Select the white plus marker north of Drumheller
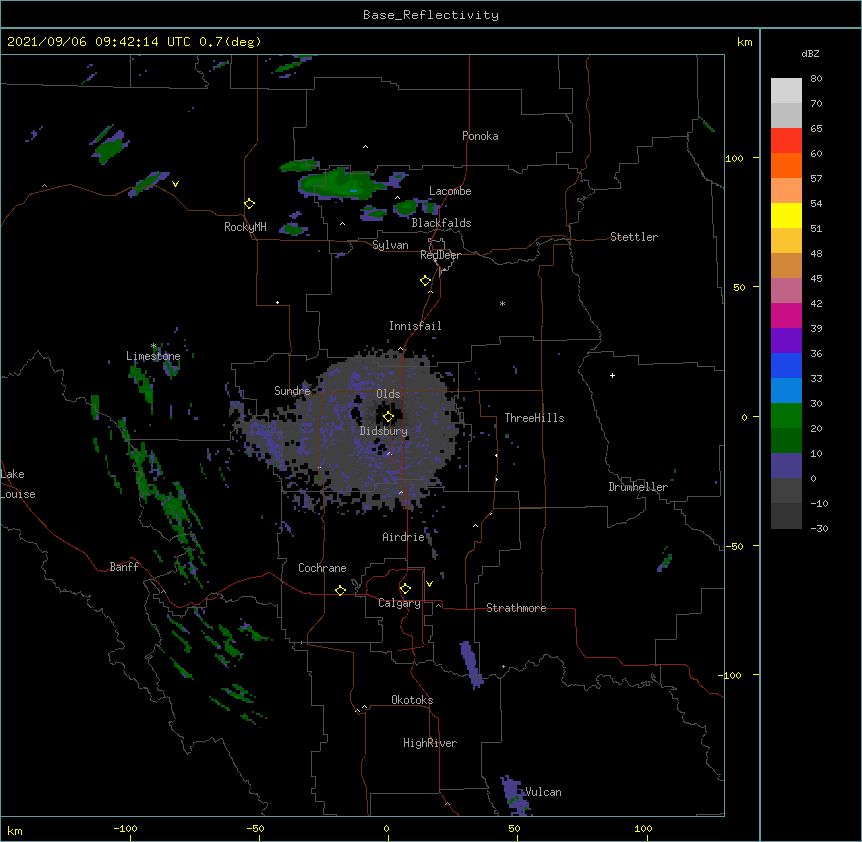Image resolution: width=862 pixels, height=842 pixels. [612, 375]
